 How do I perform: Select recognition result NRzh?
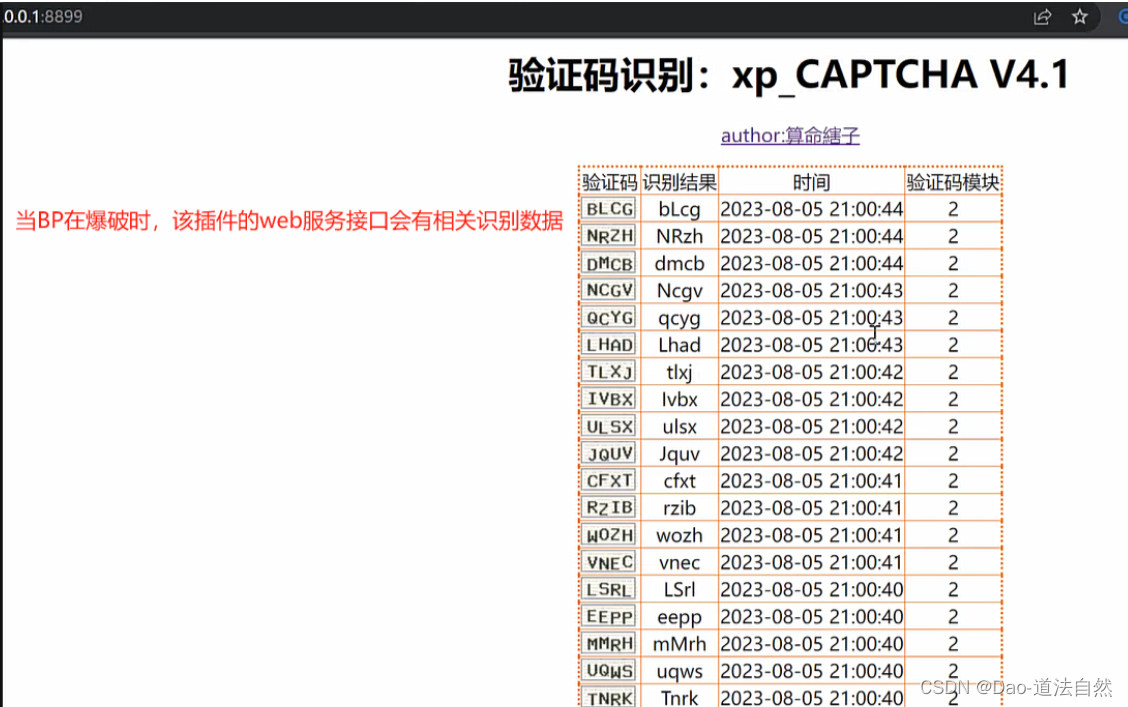click(x=679, y=236)
